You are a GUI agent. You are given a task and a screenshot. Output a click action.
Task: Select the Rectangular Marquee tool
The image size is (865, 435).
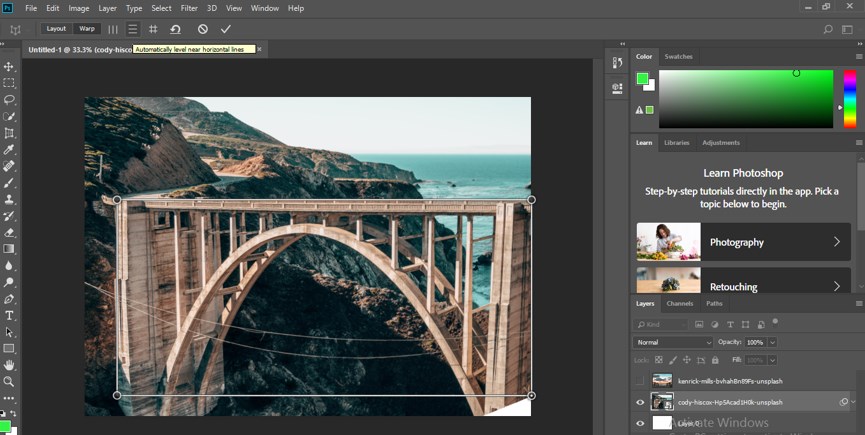click(9, 83)
